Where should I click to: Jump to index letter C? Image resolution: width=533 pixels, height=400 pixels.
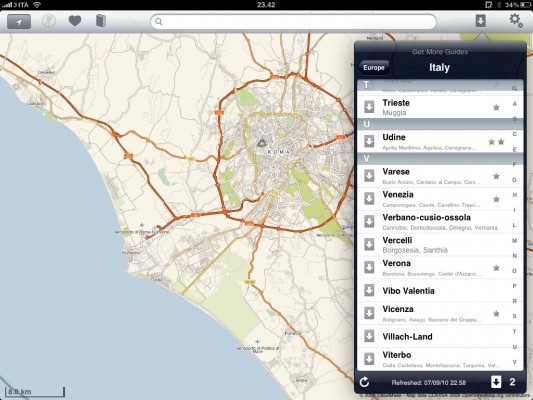click(515, 134)
